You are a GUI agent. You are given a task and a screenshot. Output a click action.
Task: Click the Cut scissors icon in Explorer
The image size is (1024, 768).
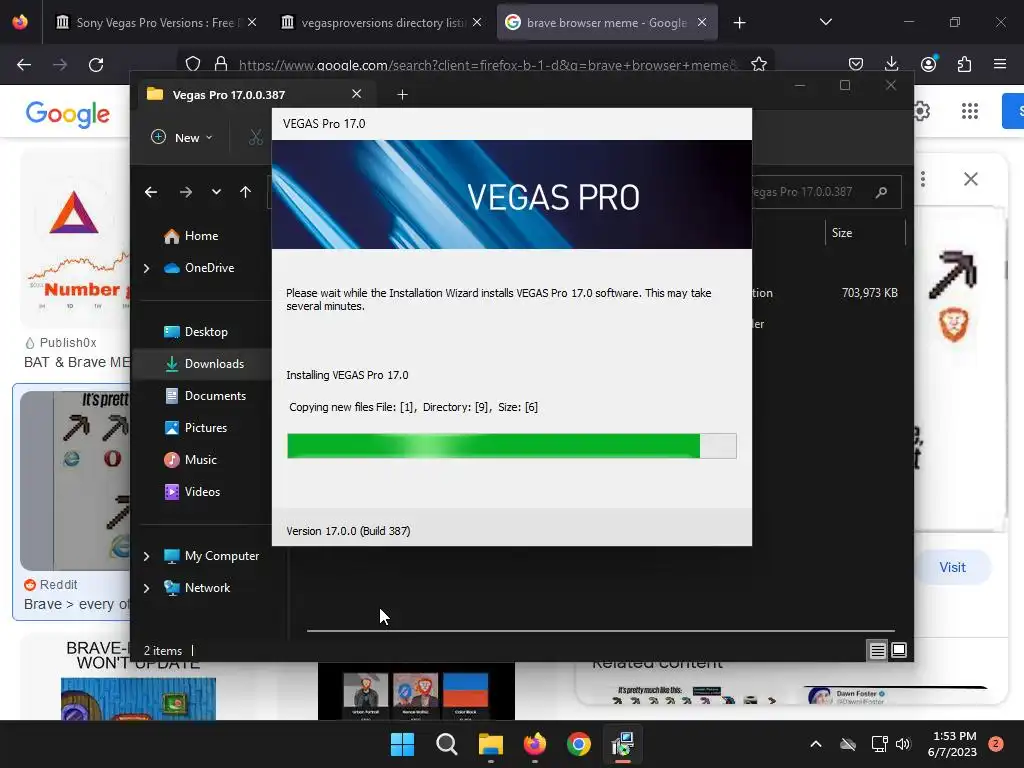point(256,137)
